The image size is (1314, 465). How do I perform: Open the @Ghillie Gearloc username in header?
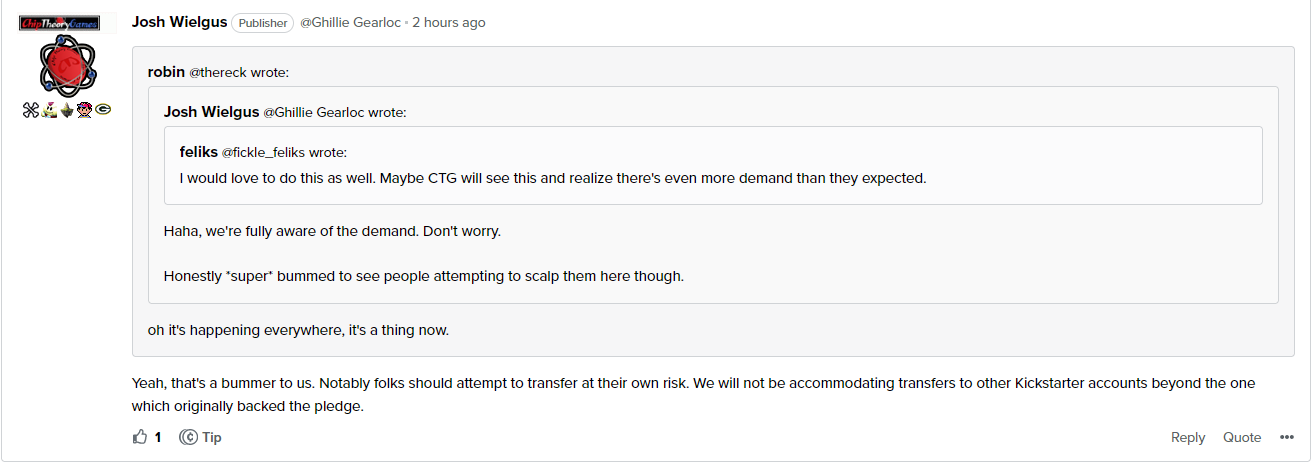[x=350, y=22]
